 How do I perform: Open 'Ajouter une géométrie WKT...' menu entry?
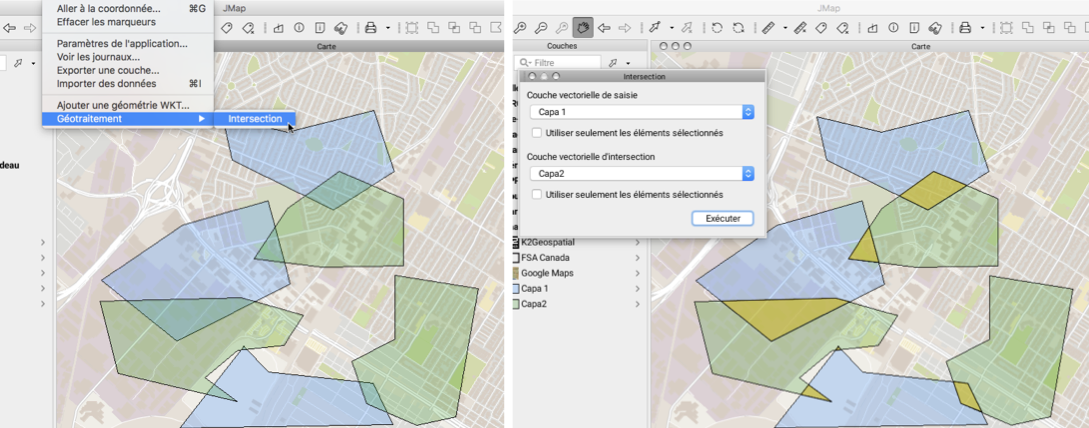coord(123,105)
